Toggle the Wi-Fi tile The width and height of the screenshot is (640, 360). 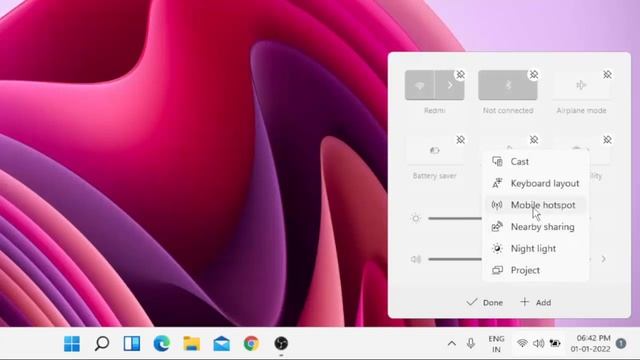(x=420, y=85)
